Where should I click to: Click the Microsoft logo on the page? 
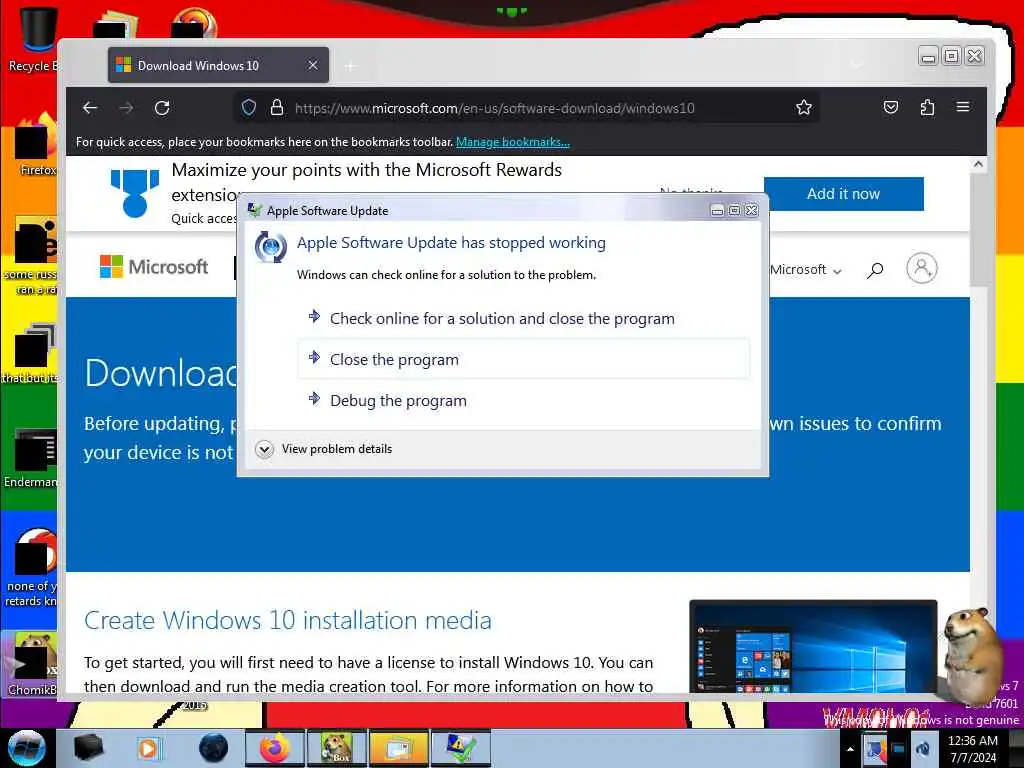coord(153,266)
